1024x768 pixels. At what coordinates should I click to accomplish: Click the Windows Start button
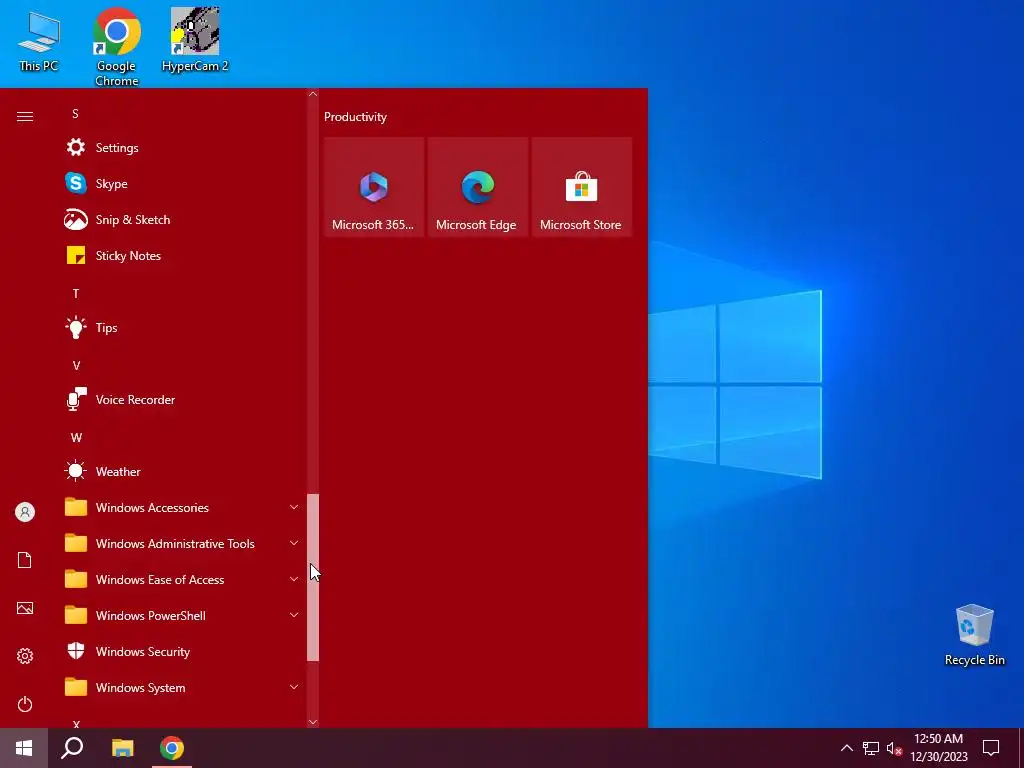click(24, 748)
